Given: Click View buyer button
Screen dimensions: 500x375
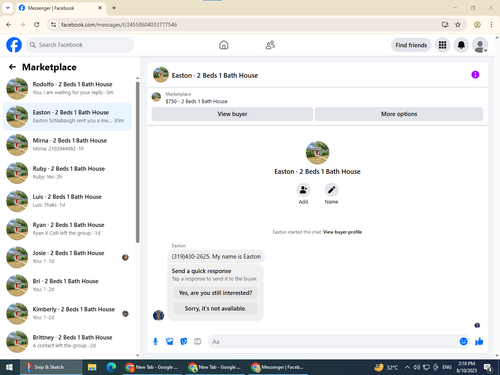Looking at the screenshot, I should coord(232,114).
